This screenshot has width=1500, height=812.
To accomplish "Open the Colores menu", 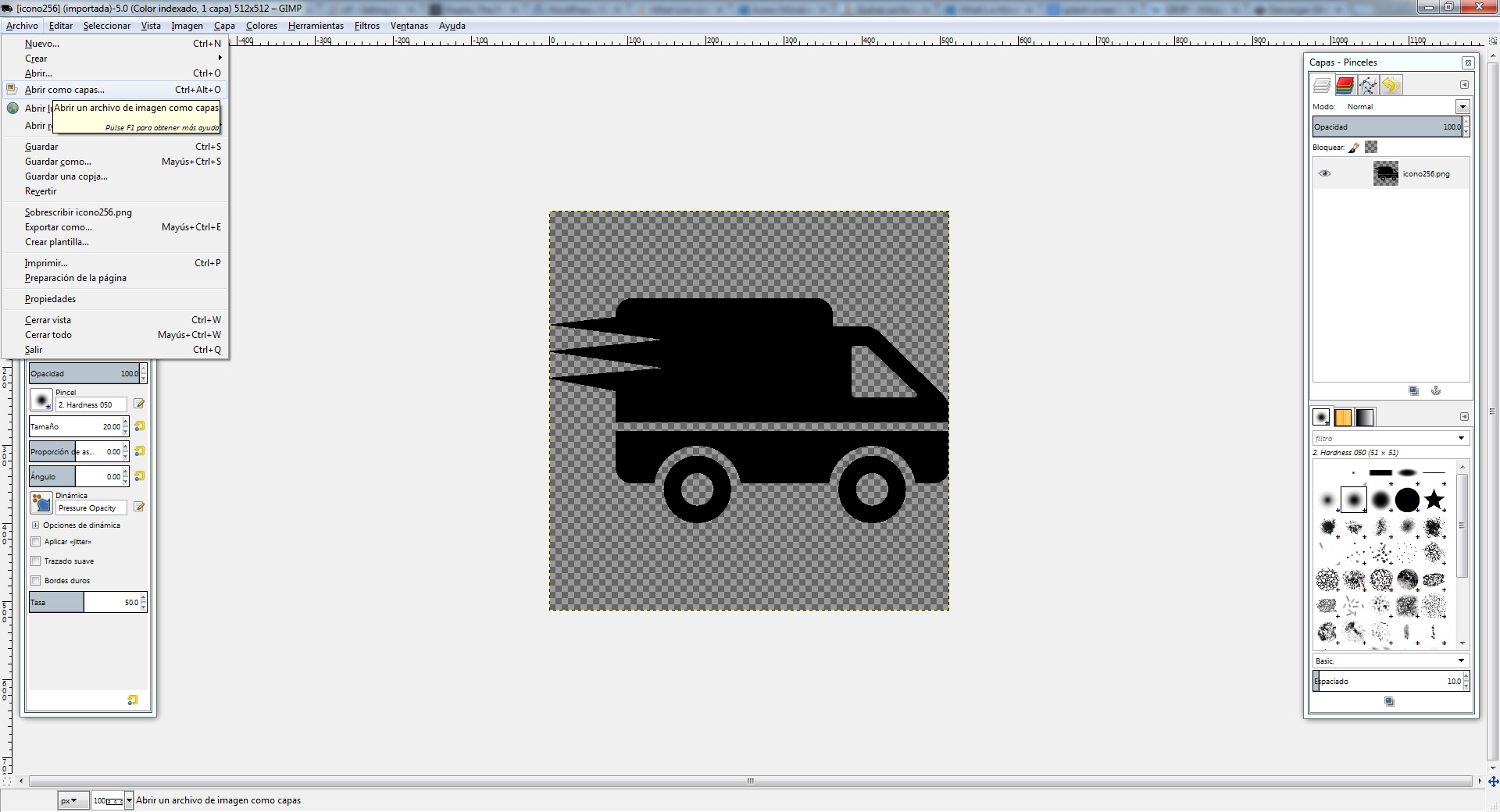I will point(262,26).
